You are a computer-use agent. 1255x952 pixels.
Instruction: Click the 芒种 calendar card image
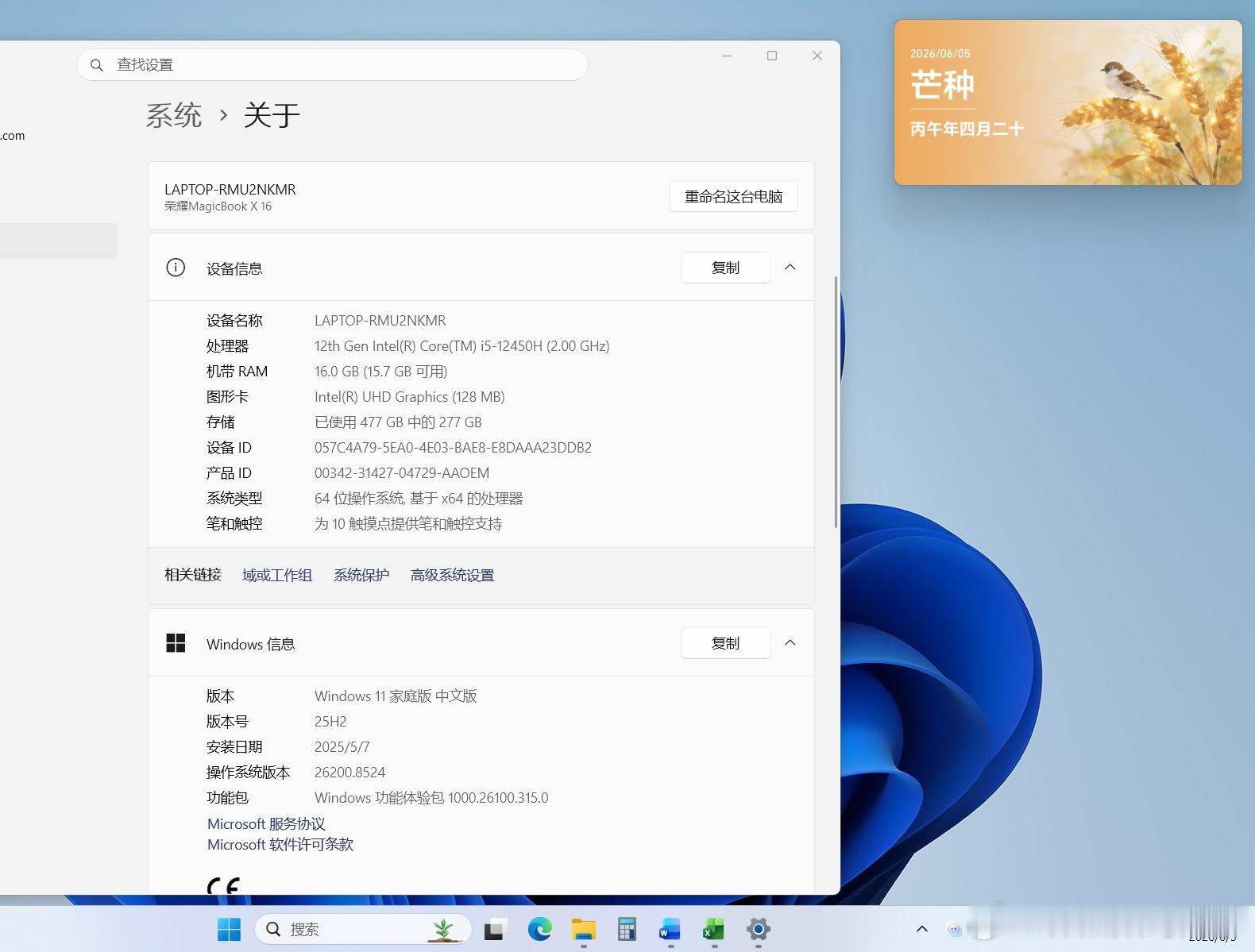tap(1068, 102)
